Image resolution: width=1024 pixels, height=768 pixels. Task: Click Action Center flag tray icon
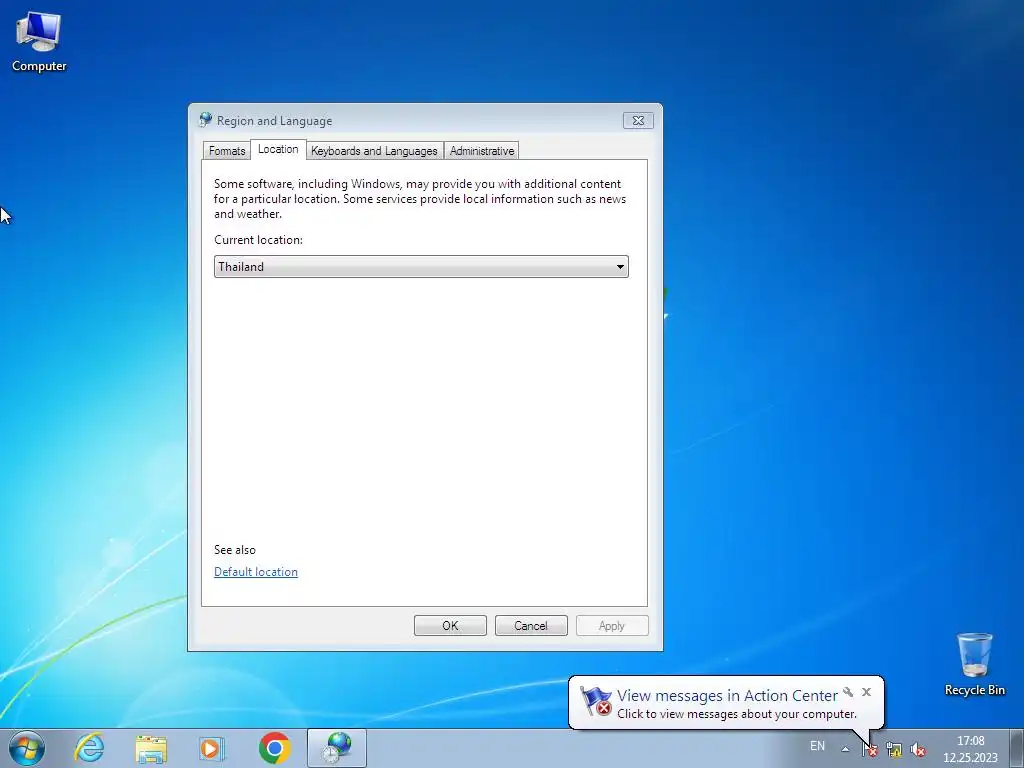point(870,749)
